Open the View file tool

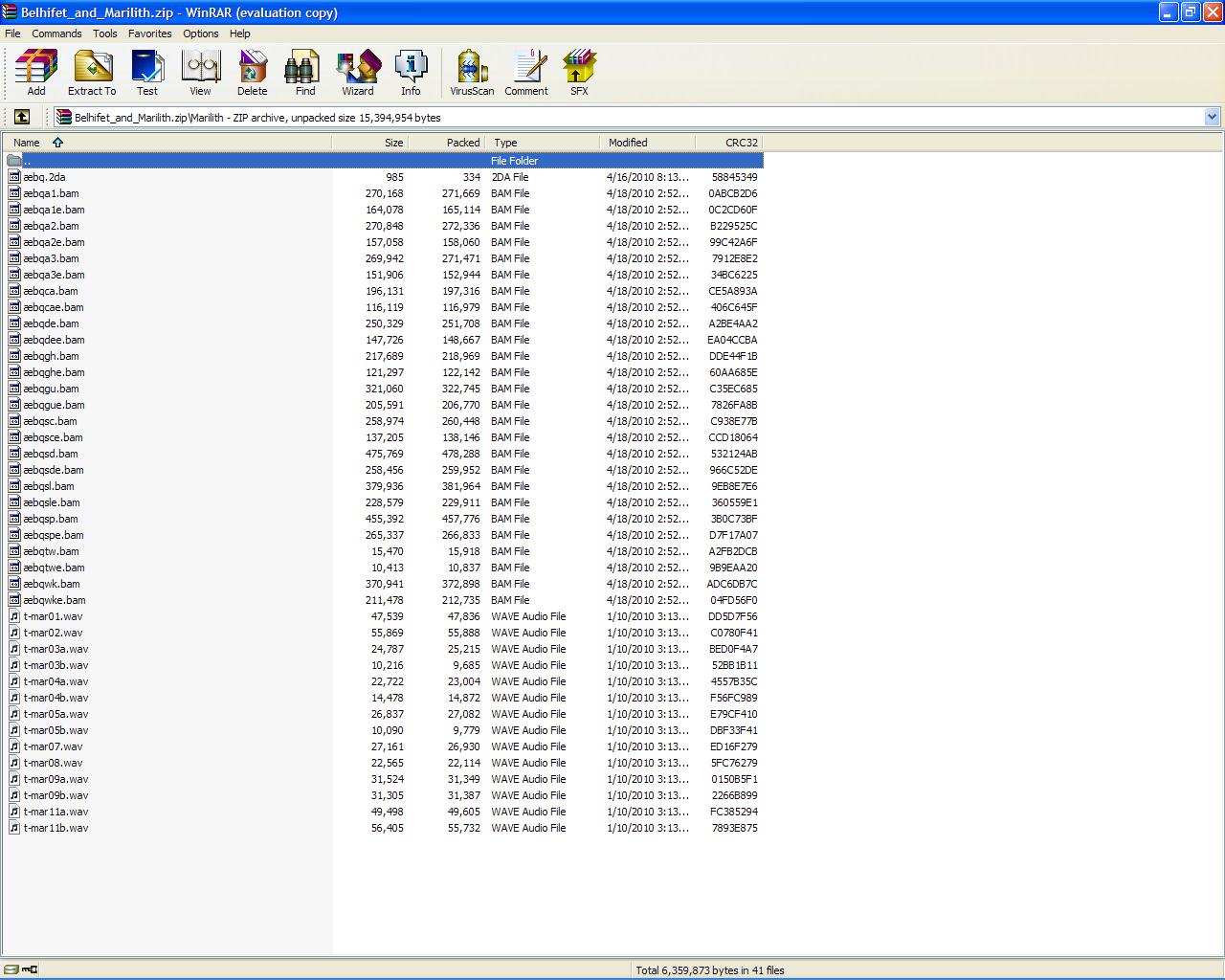[200, 73]
